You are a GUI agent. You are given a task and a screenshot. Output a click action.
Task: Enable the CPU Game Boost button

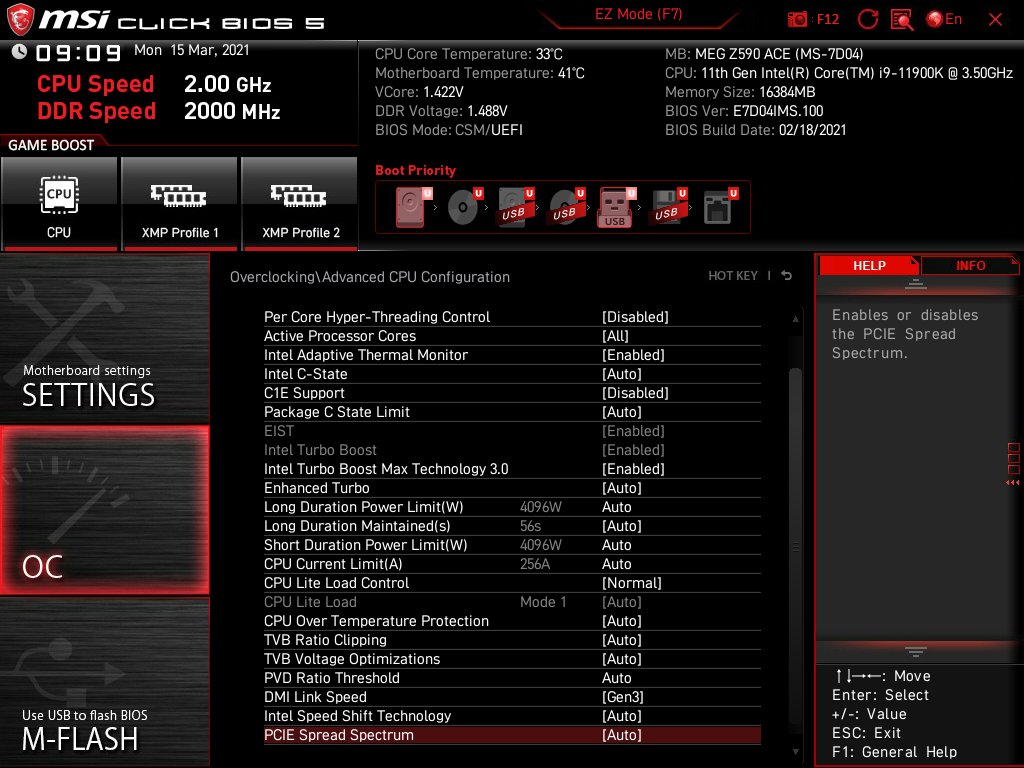click(59, 204)
